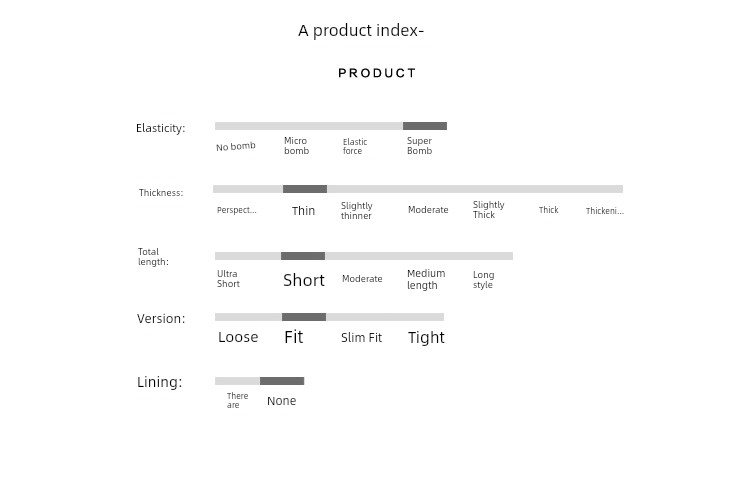
Task: Choose the 'Loose' version label
Action: [238, 337]
